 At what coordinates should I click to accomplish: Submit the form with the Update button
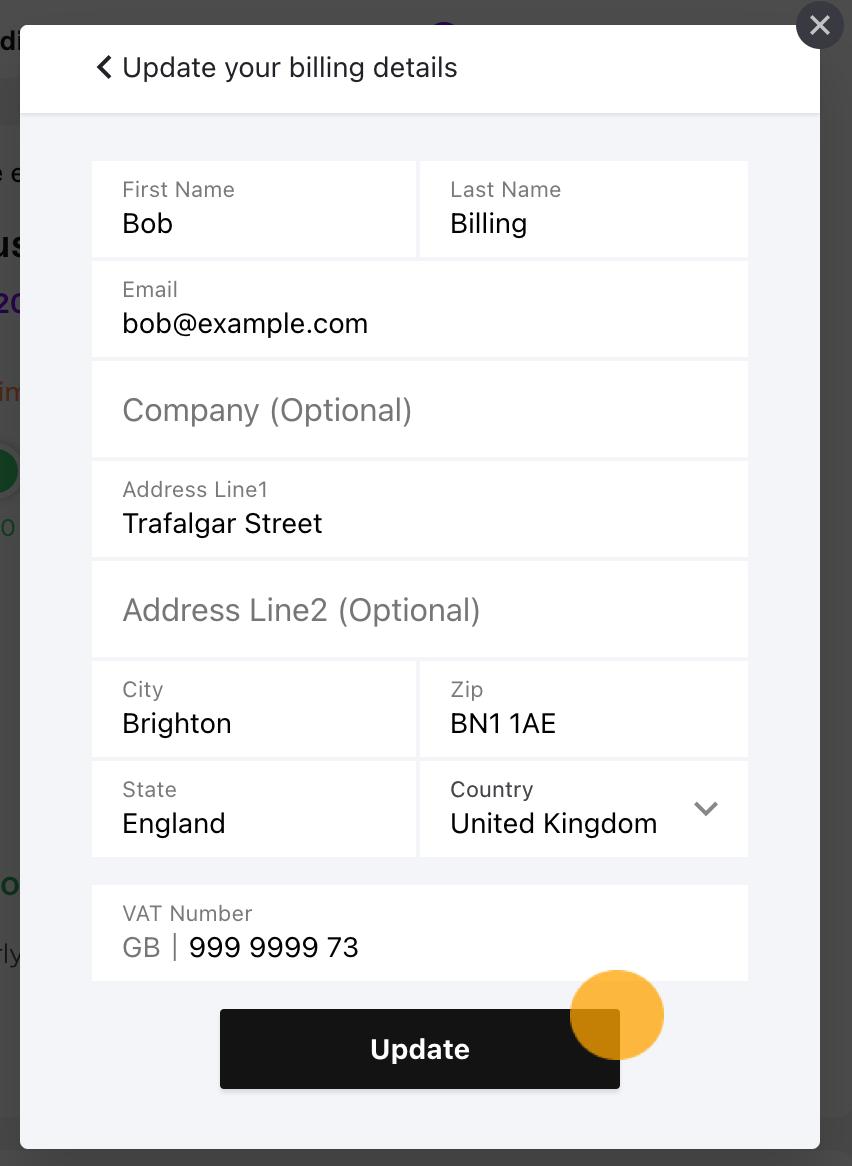(420, 1049)
